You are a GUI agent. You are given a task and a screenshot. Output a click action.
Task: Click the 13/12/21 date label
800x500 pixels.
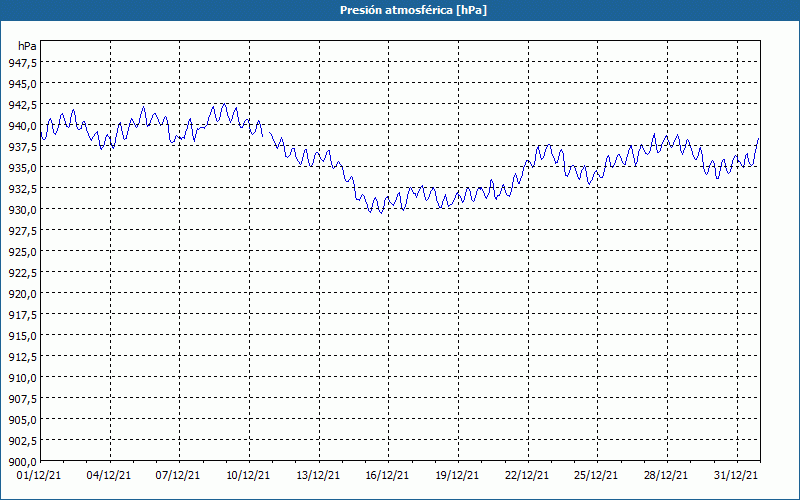point(318,475)
